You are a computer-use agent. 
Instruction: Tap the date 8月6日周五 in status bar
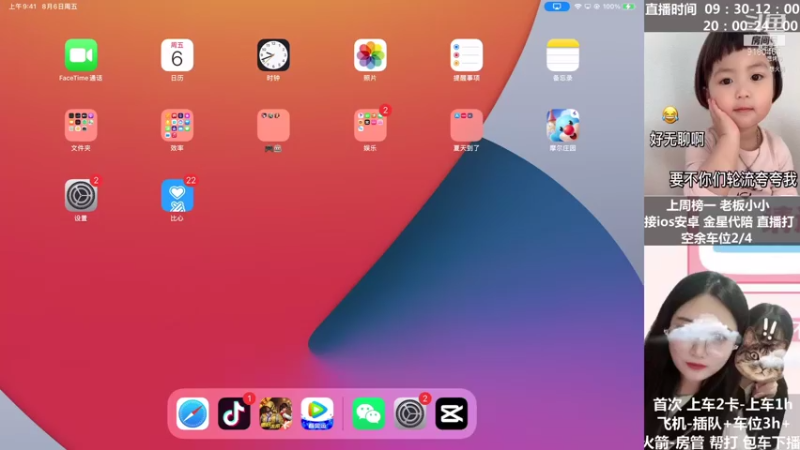click(60, 7)
